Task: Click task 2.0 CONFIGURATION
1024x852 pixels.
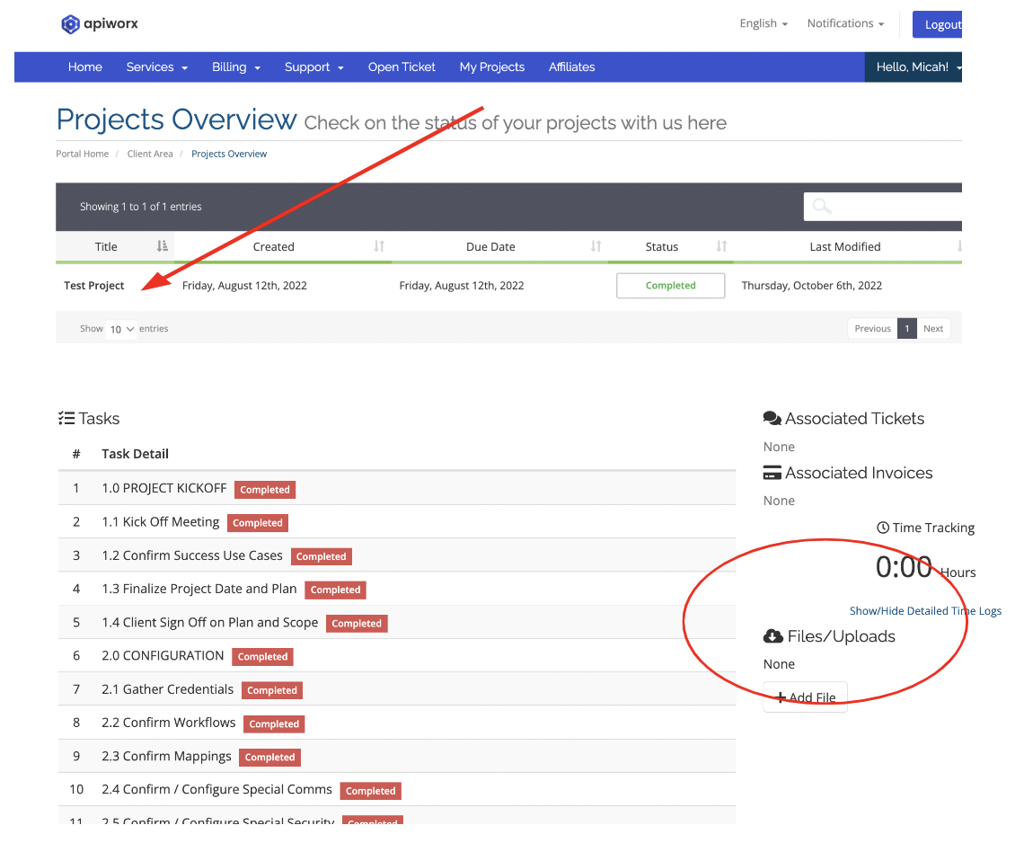Action: (163, 655)
